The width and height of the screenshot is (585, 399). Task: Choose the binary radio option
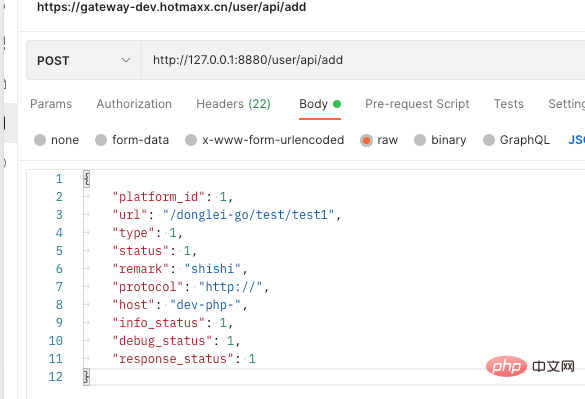coord(420,140)
